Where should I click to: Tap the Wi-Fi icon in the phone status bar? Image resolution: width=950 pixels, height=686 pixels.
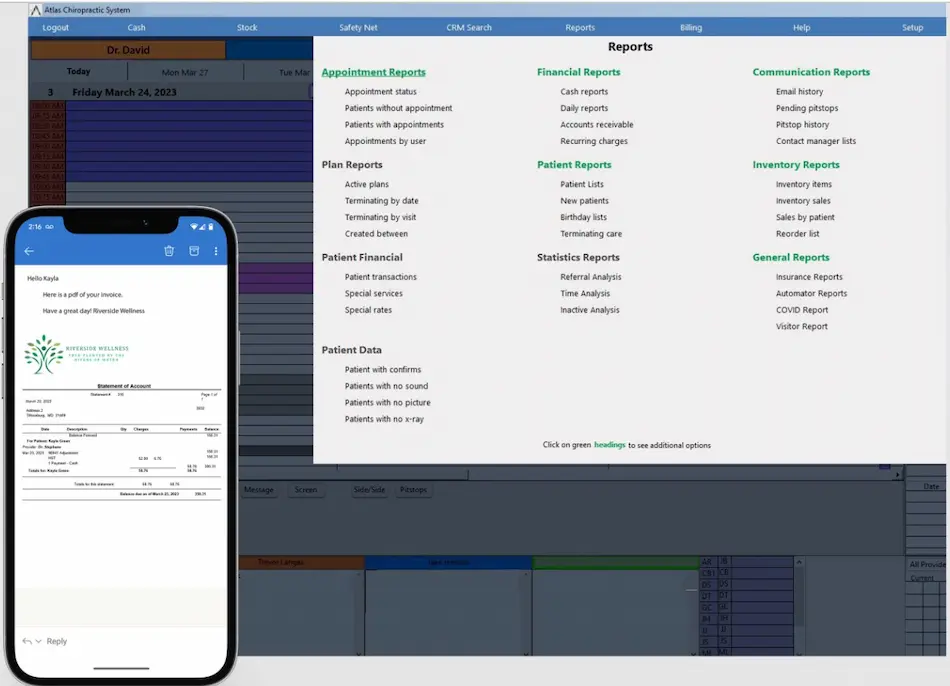tap(194, 226)
